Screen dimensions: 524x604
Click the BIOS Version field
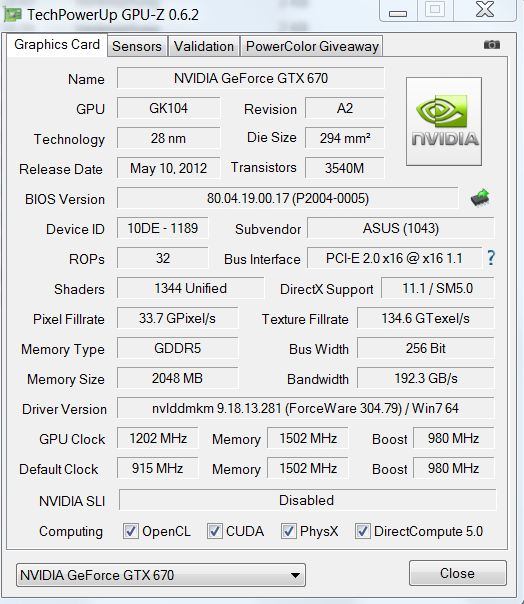(288, 198)
